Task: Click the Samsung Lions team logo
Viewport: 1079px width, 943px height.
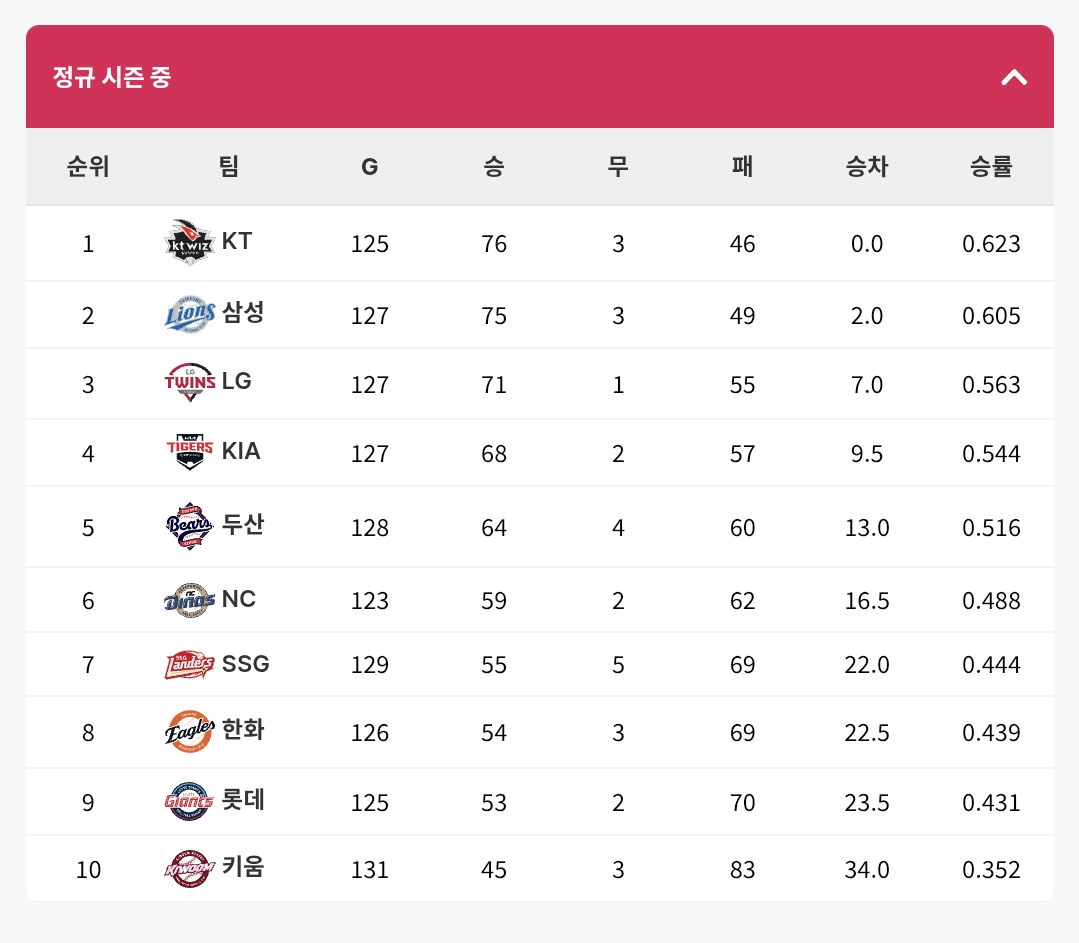Action: (x=190, y=314)
